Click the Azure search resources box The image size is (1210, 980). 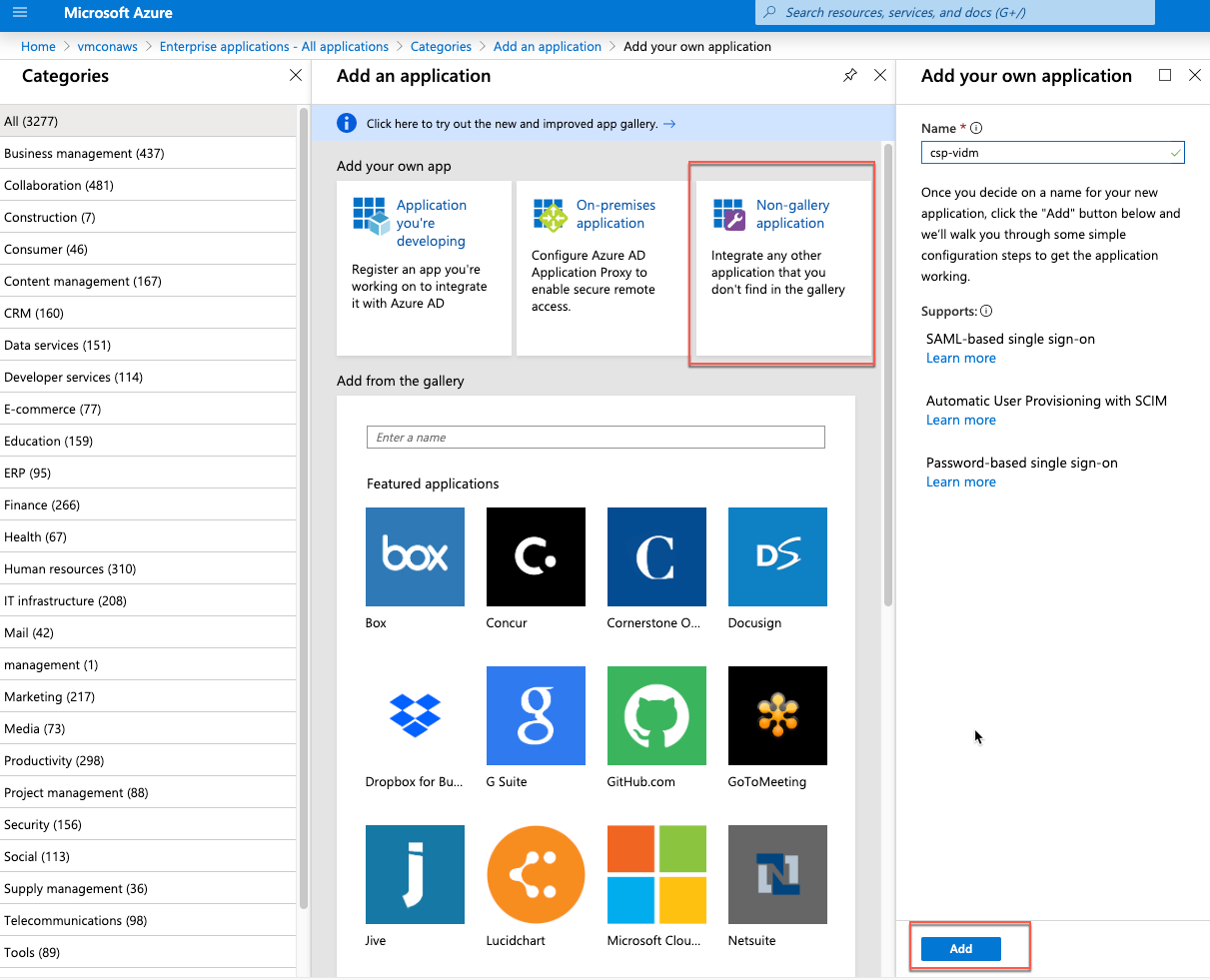pyautogui.click(x=954, y=13)
